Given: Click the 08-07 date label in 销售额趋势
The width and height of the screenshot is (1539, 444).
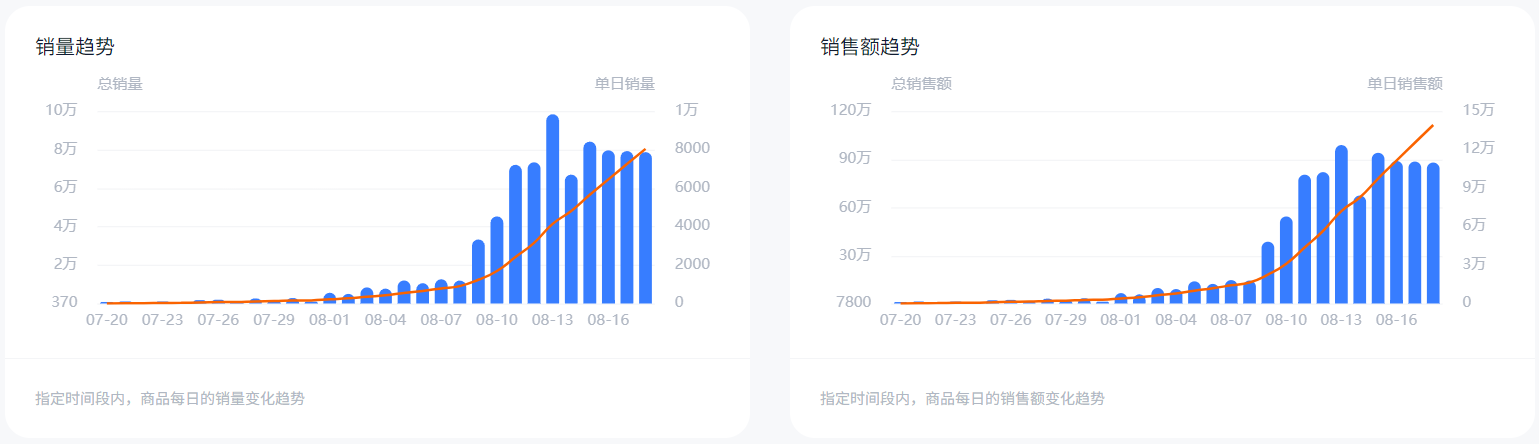Looking at the screenshot, I should (1231, 321).
